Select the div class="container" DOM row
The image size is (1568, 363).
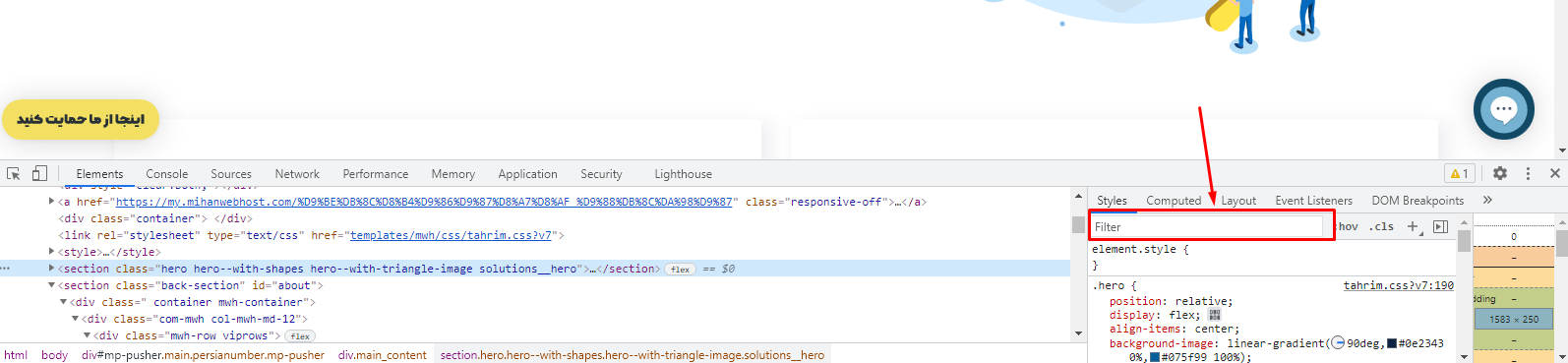pos(155,218)
